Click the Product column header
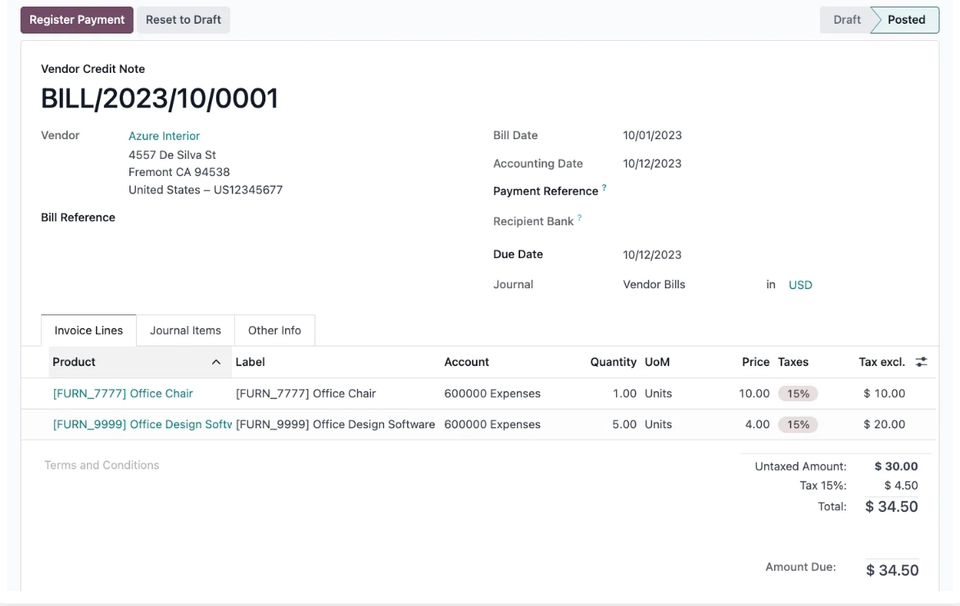The width and height of the screenshot is (960, 606). click(140, 362)
